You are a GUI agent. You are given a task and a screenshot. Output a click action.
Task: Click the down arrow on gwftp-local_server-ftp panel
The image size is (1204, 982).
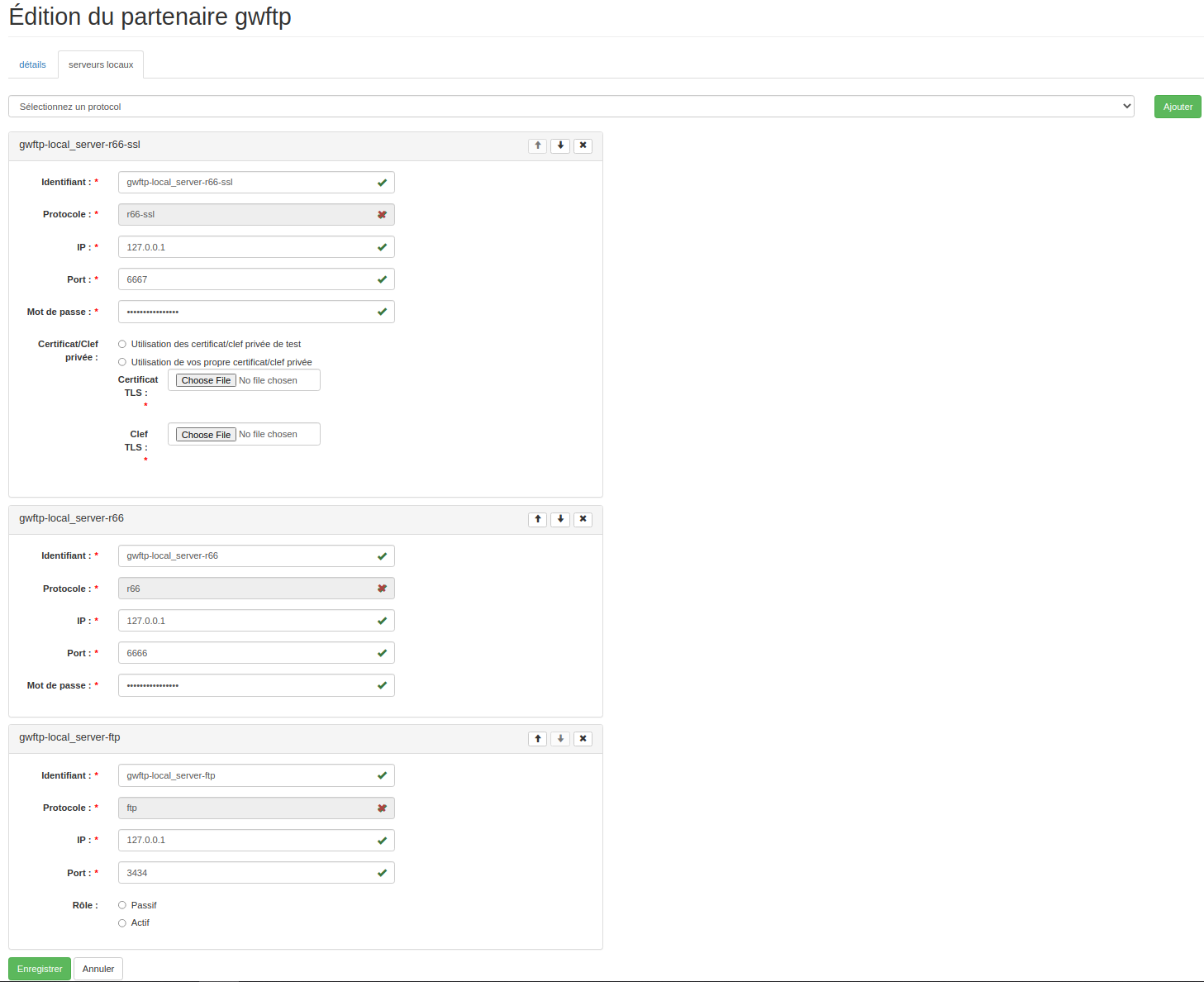(560, 738)
